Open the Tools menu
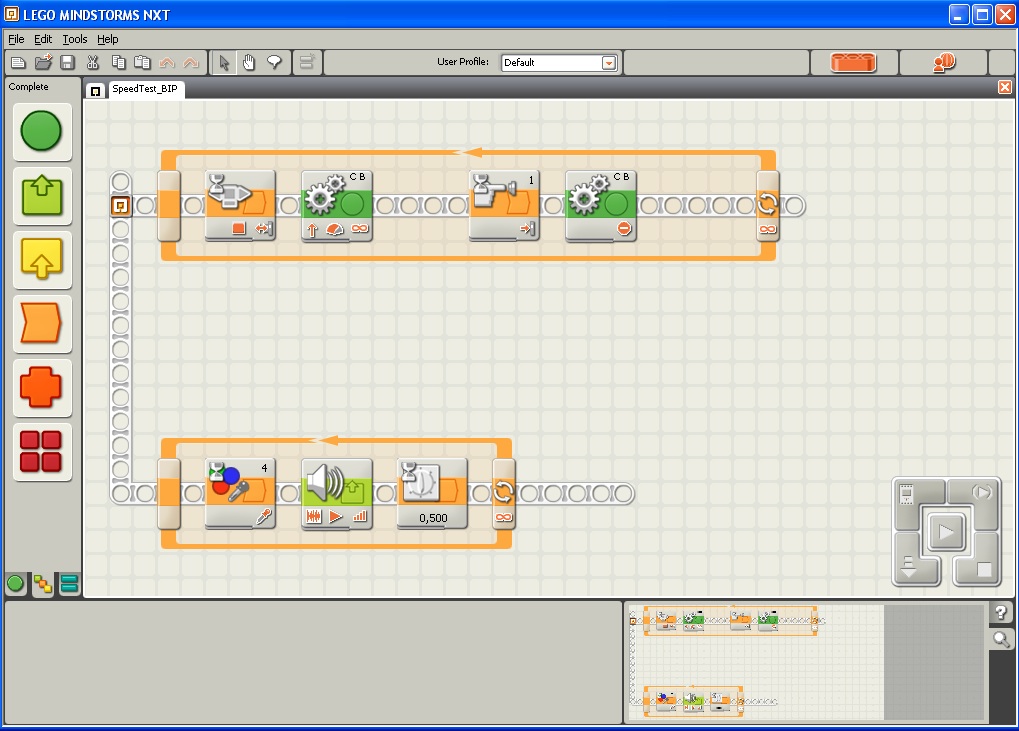The height and width of the screenshot is (731, 1019). 75,39
